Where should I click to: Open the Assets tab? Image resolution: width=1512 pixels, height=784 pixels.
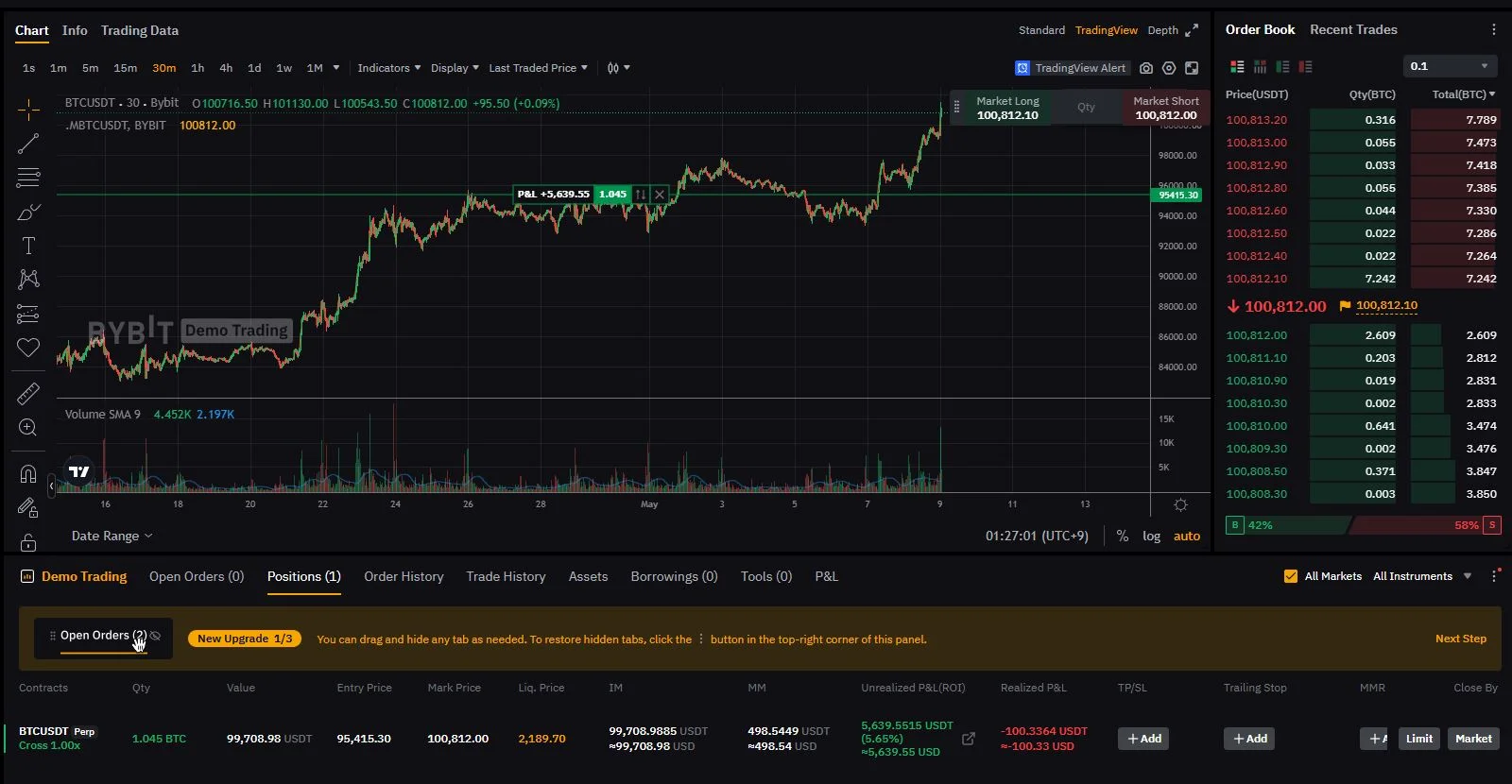[588, 576]
